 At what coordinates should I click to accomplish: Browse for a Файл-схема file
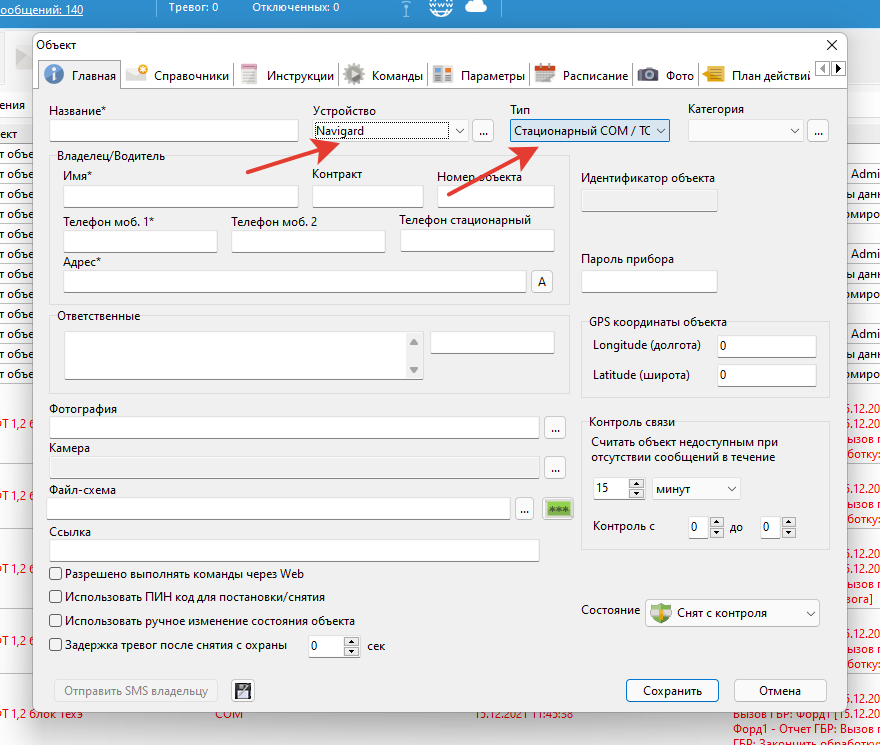[x=524, y=509]
